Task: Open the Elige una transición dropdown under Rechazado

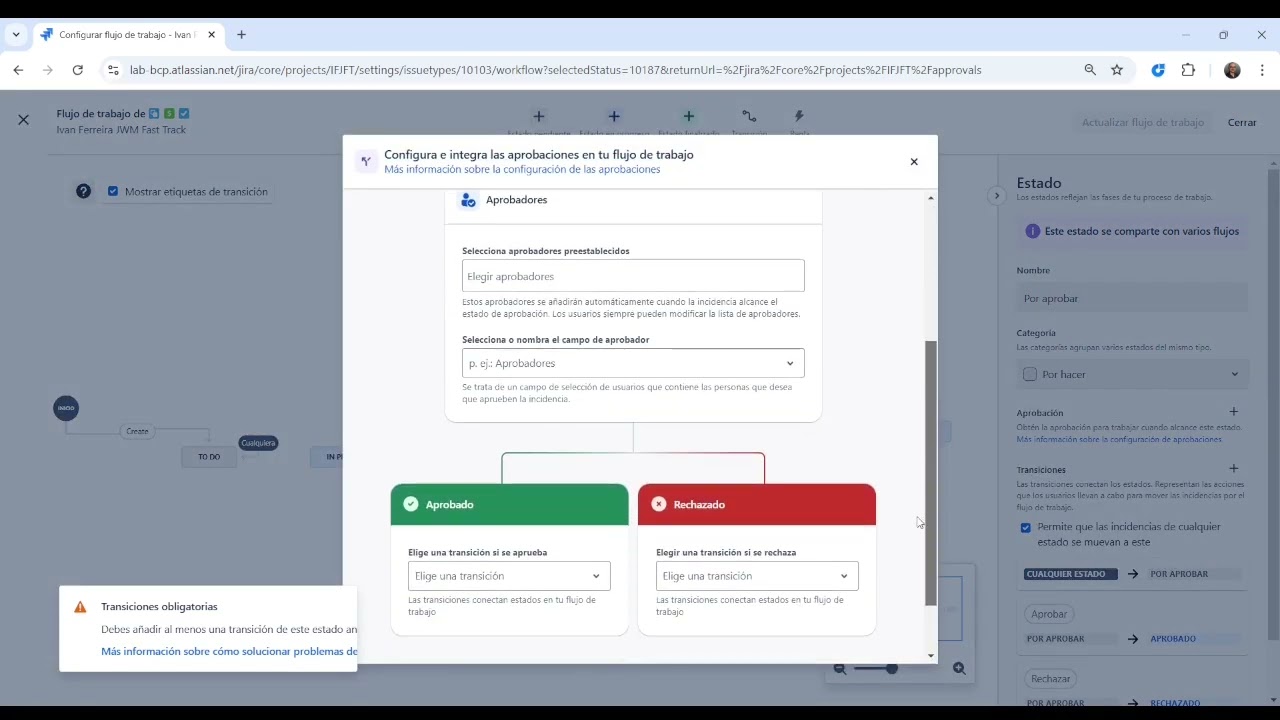Action: click(x=757, y=576)
